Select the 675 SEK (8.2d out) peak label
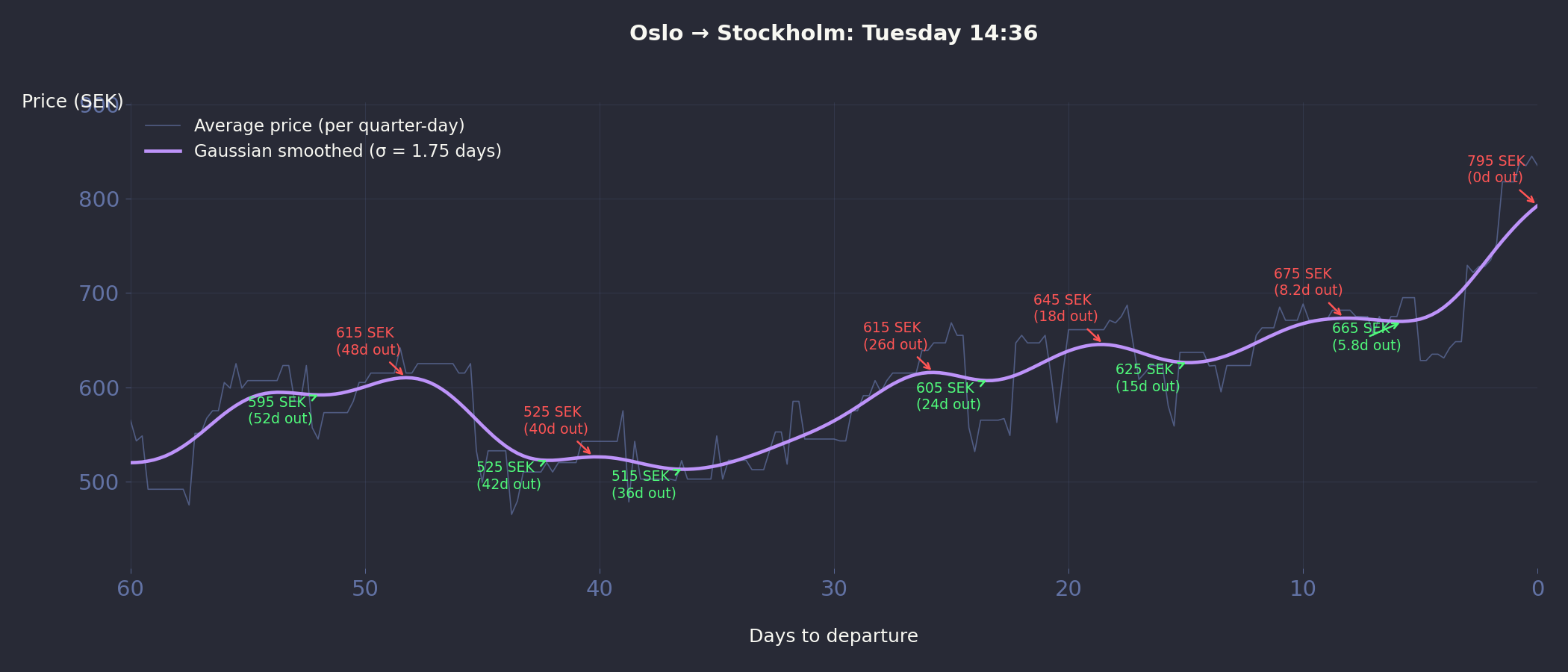Screen dimensions: 1568x672 pos(1307,282)
